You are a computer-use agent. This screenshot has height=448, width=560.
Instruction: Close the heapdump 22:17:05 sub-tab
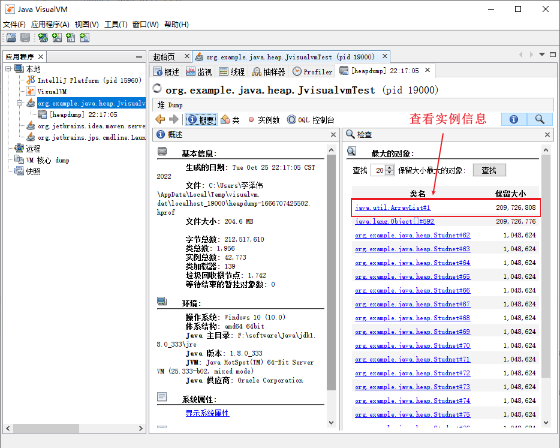pyautogui.click(x=427, y=70)
